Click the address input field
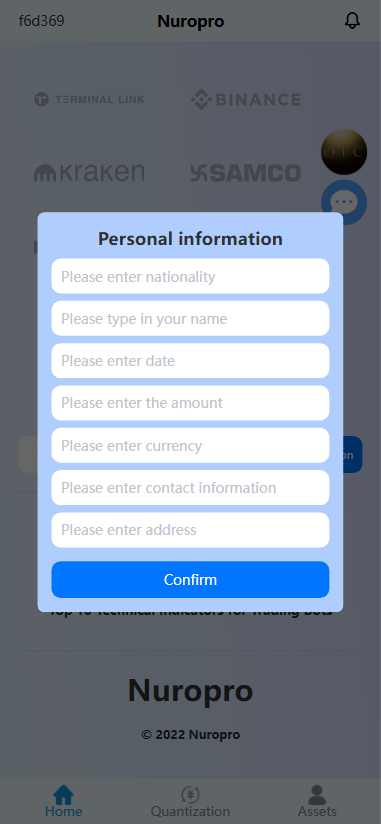This screenshot has height=824, width=381. (x=190, y=530)
